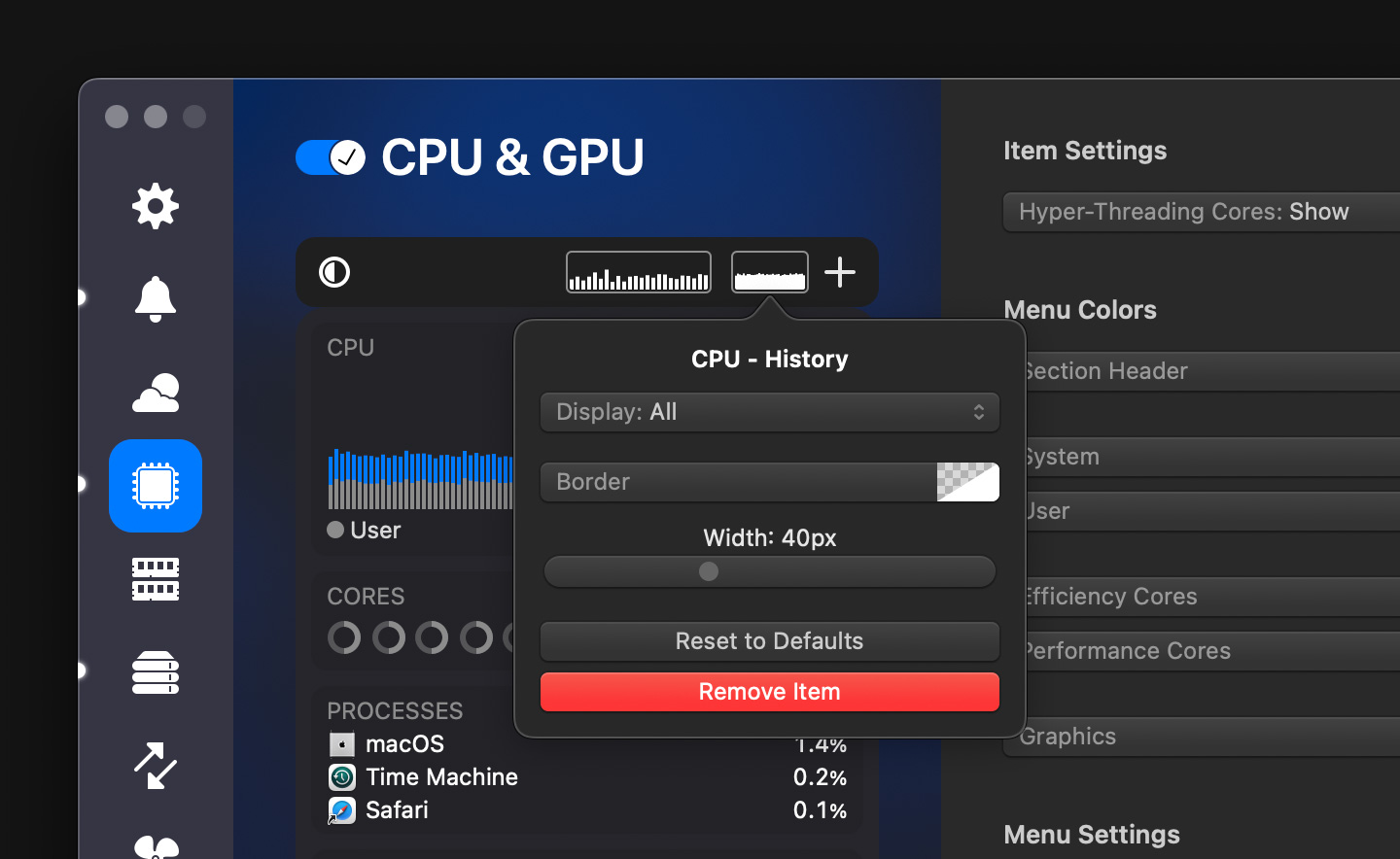Open Network arrows section in sidebar
Viewport: 1400px width, 859px height.
coord(156,766)
